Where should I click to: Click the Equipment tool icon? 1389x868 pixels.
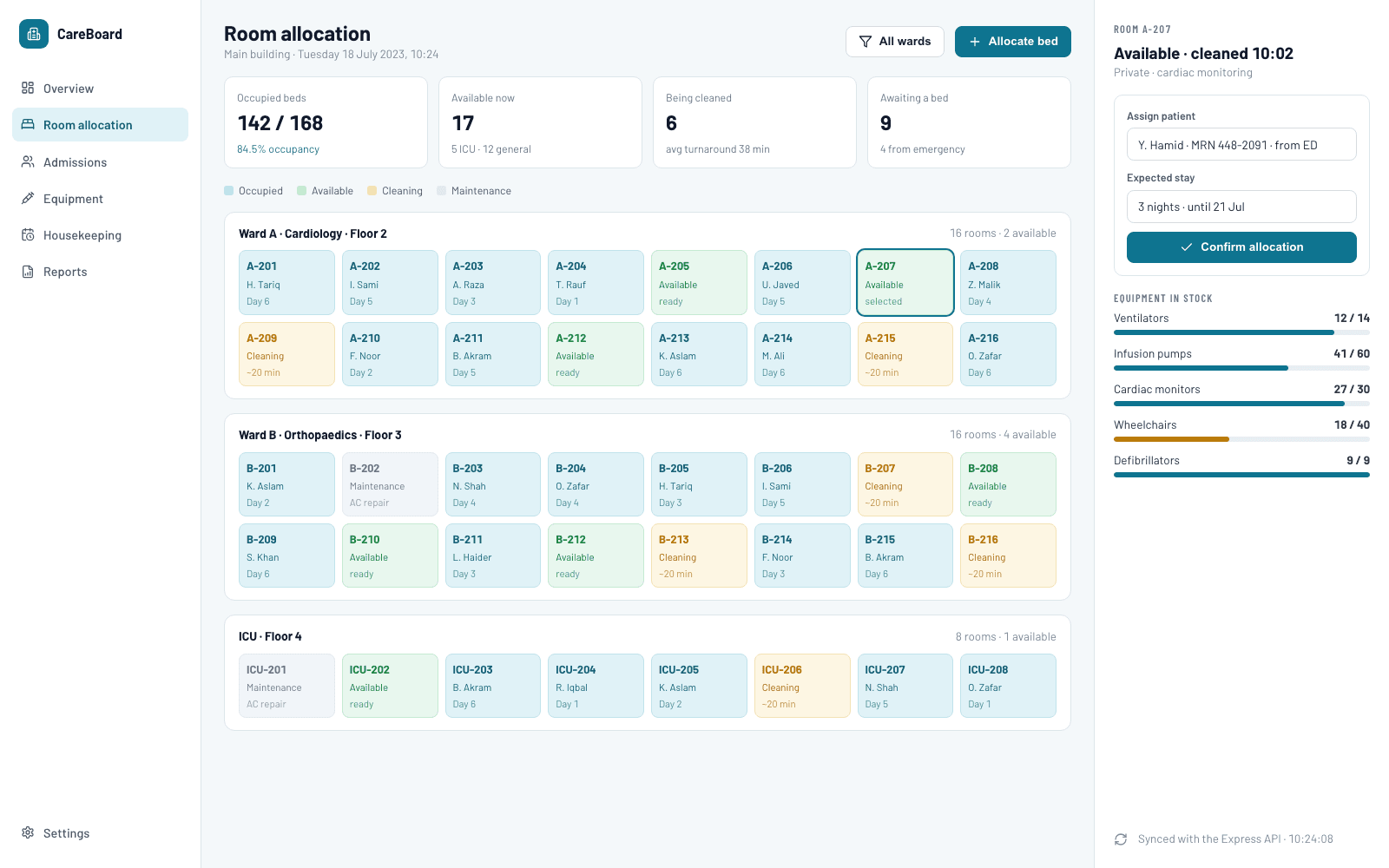(x=28, y=198)
